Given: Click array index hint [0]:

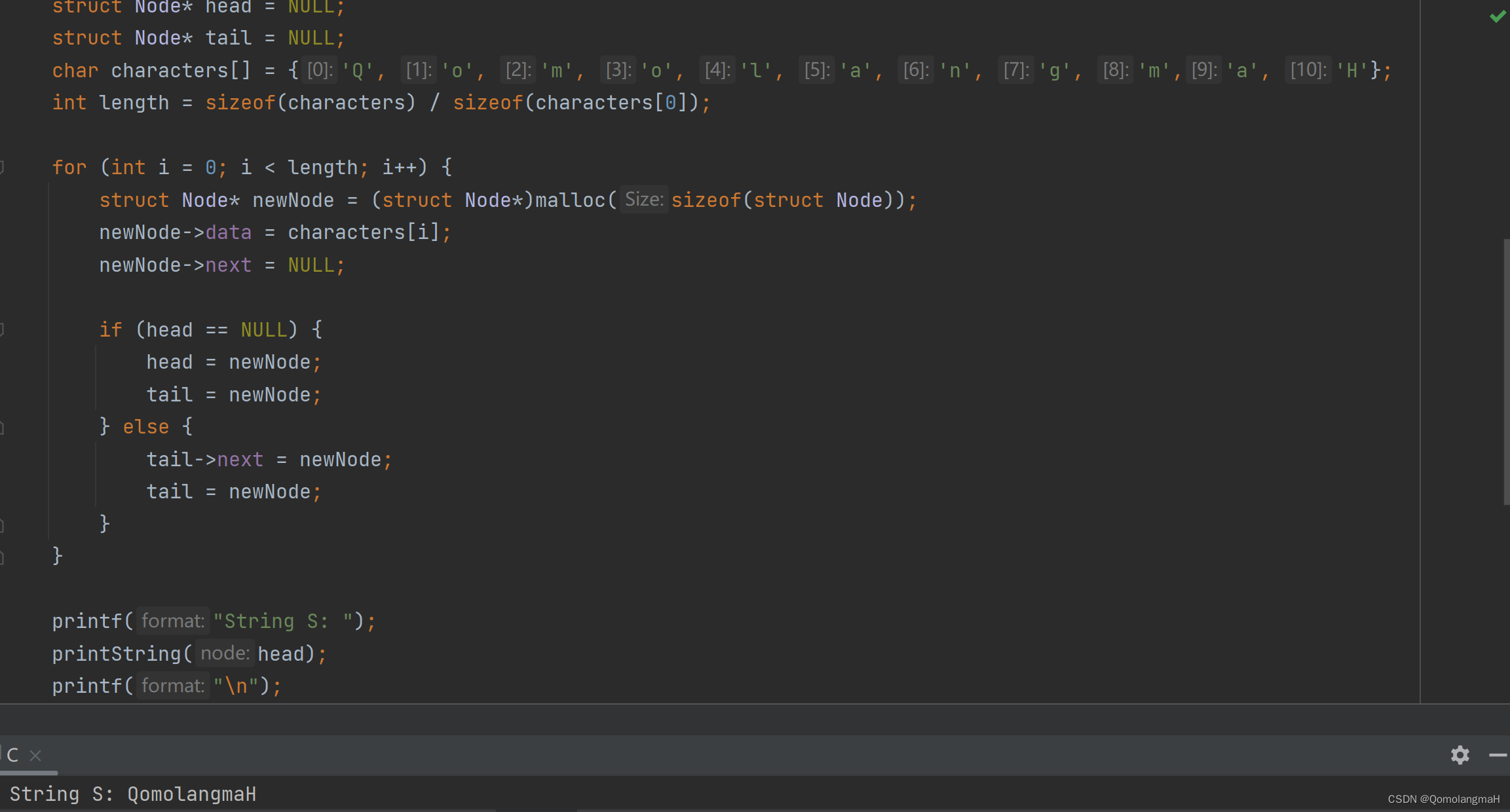Looking at the screenshot, I should (320, 70).
